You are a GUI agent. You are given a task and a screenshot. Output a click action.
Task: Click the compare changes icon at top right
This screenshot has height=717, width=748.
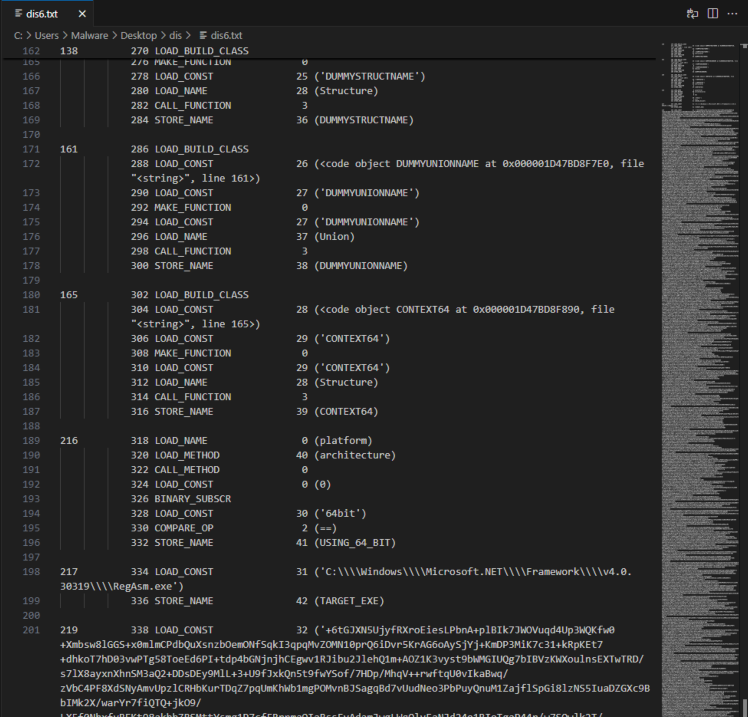tap(692, 13)
